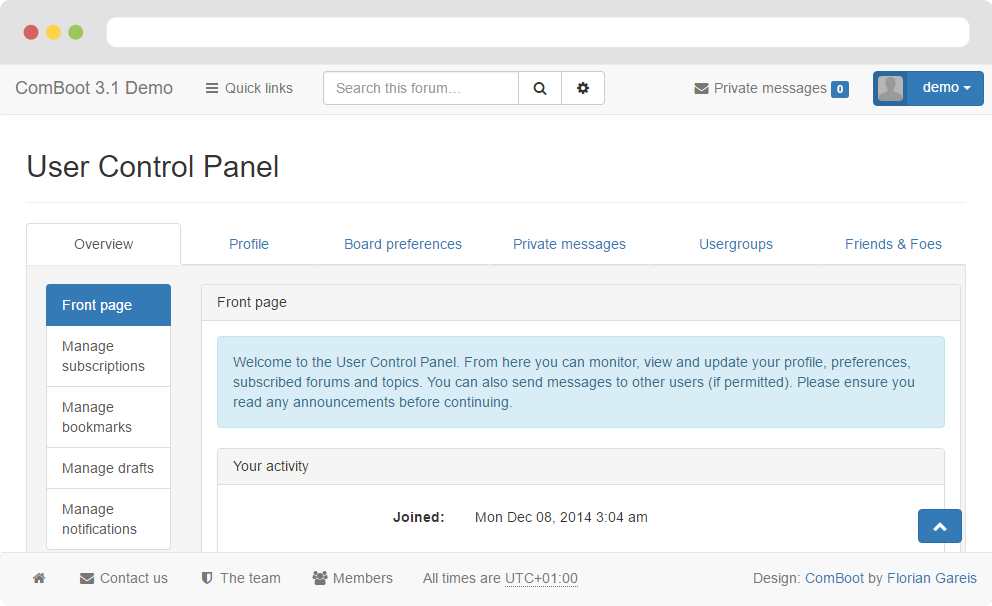Viewport: 992px width, 606px height.
Task: Go to board index home icon
Action: [x=39, y=578]
